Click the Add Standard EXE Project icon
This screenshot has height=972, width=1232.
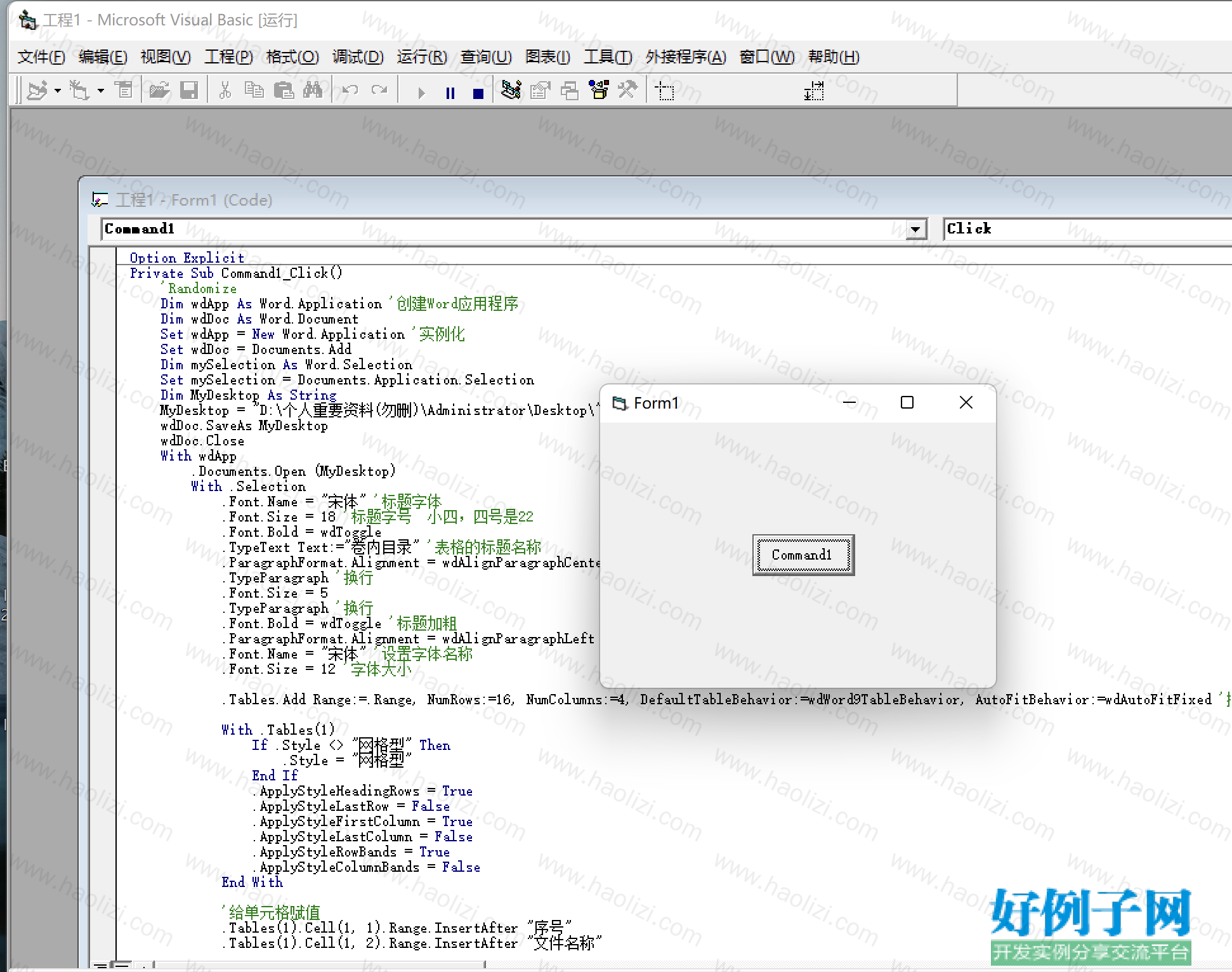[x=37, y=91]
